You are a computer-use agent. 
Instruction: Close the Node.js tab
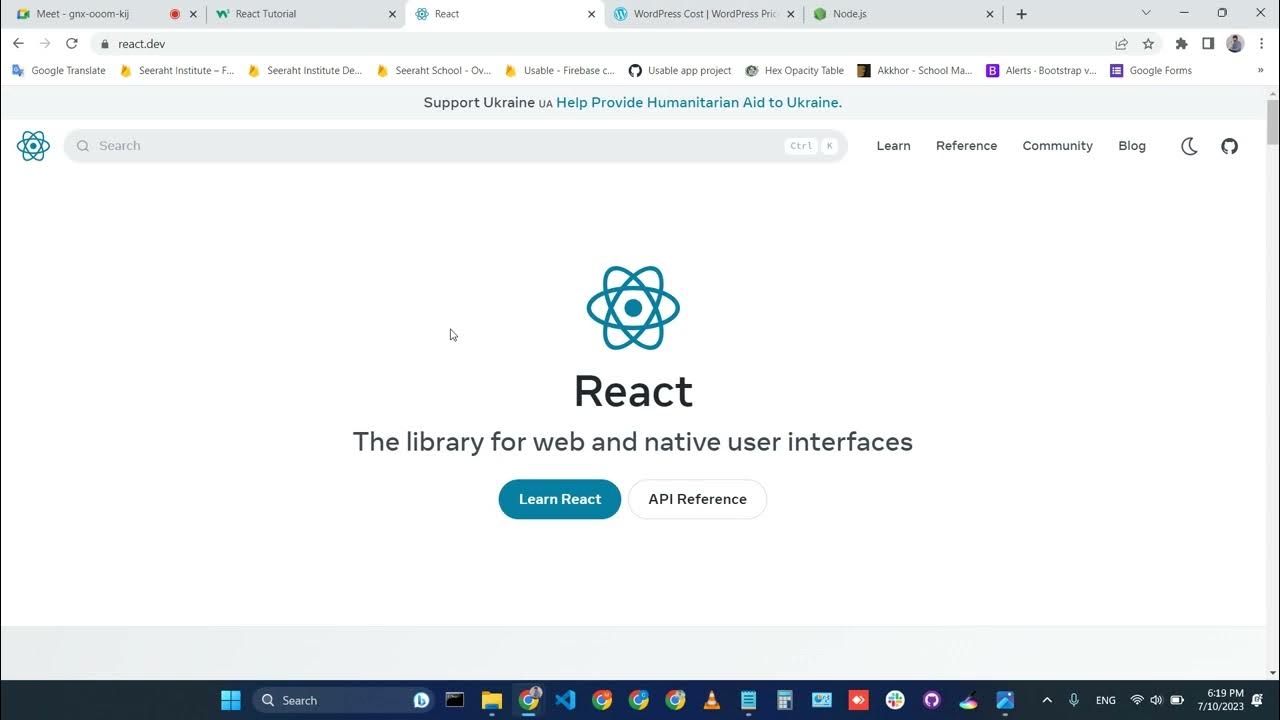(990, 14)
